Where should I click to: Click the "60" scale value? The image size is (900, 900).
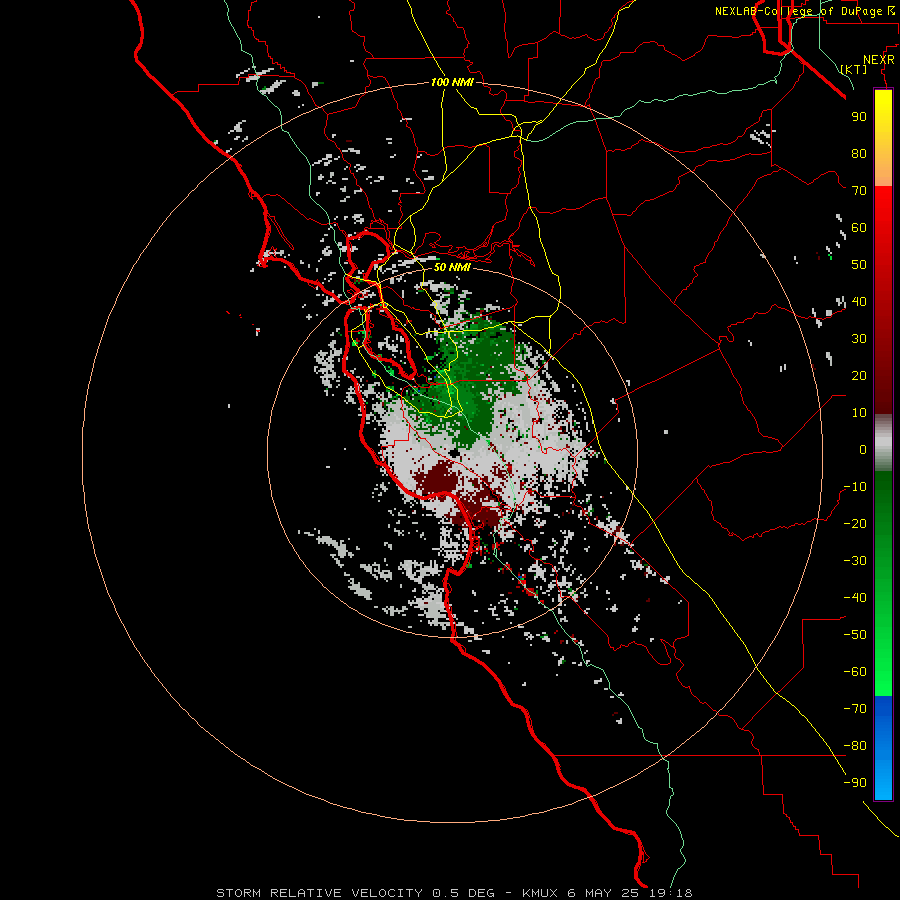pyautogui.click(x=859, y=227)
